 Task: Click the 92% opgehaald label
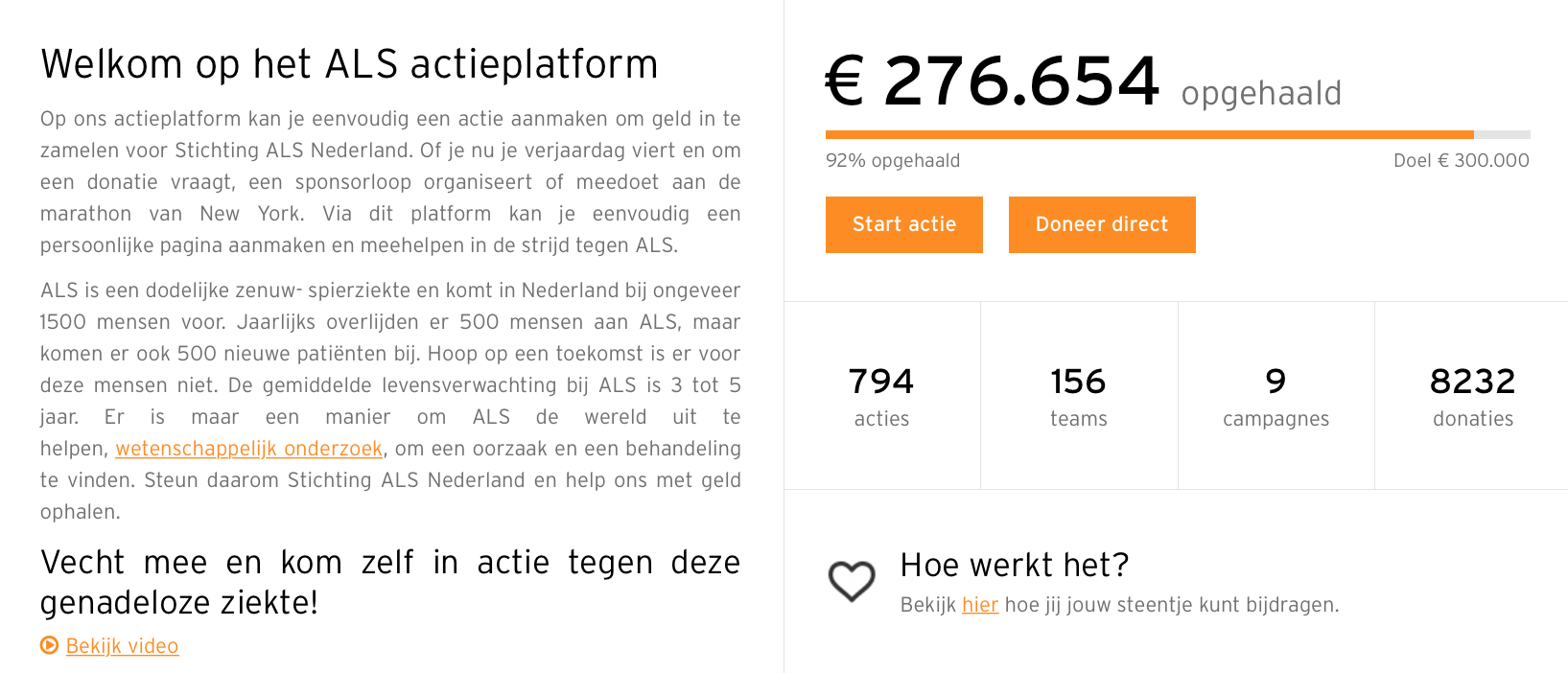click(x=893, y=161)
